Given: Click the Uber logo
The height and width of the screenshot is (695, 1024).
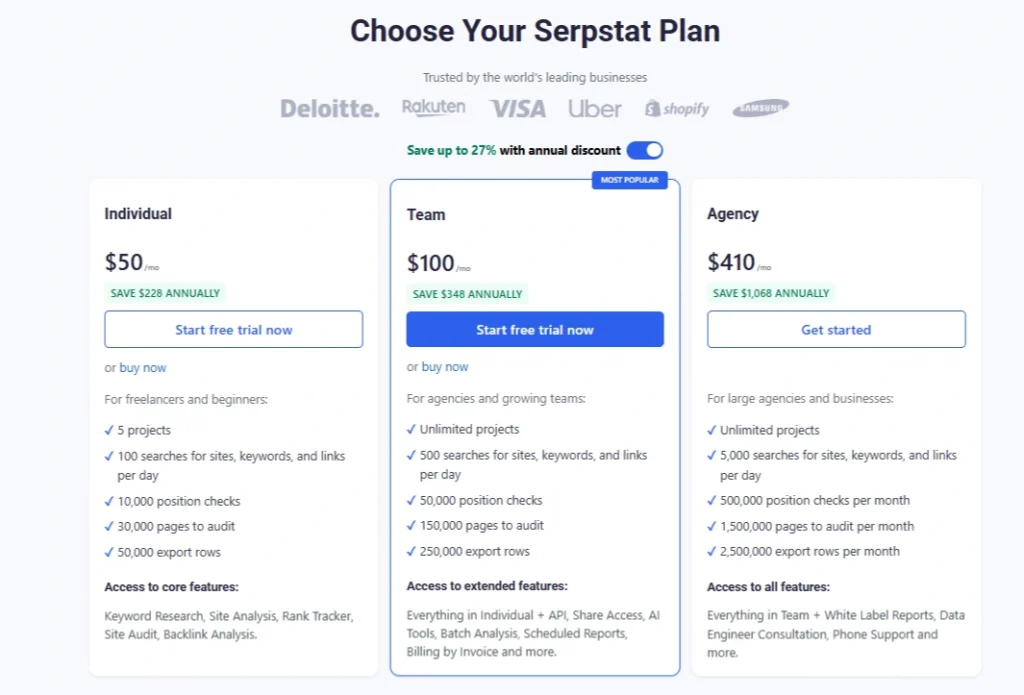Looking at the screenshot, I should [594, 108].
